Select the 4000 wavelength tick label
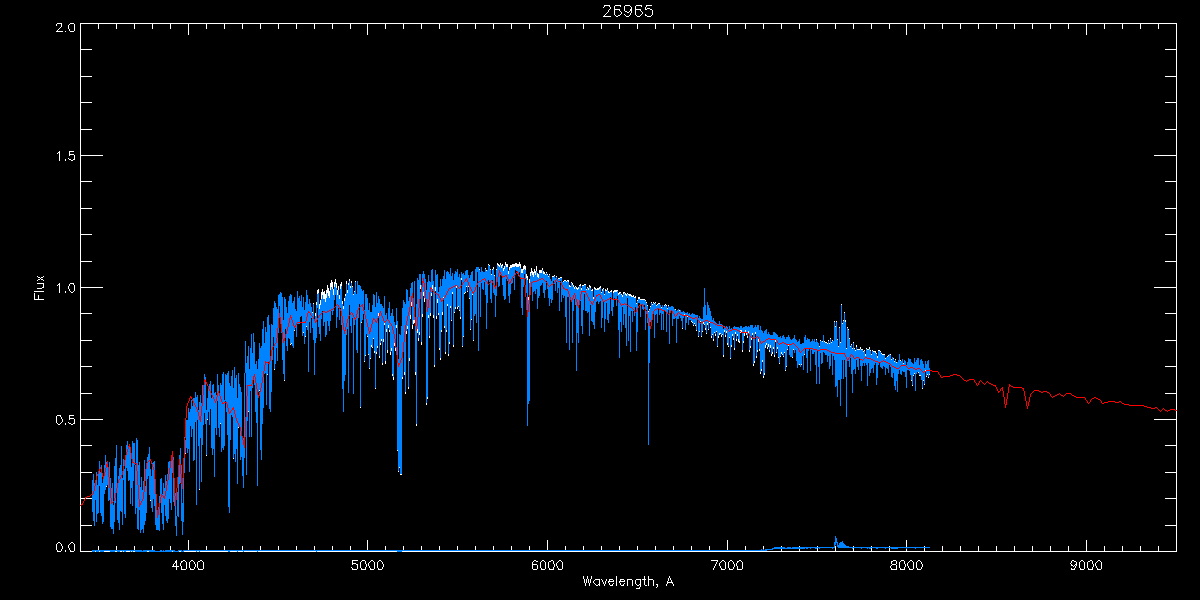The height and width of the screenshot is (600, 1200). (187, 566)
